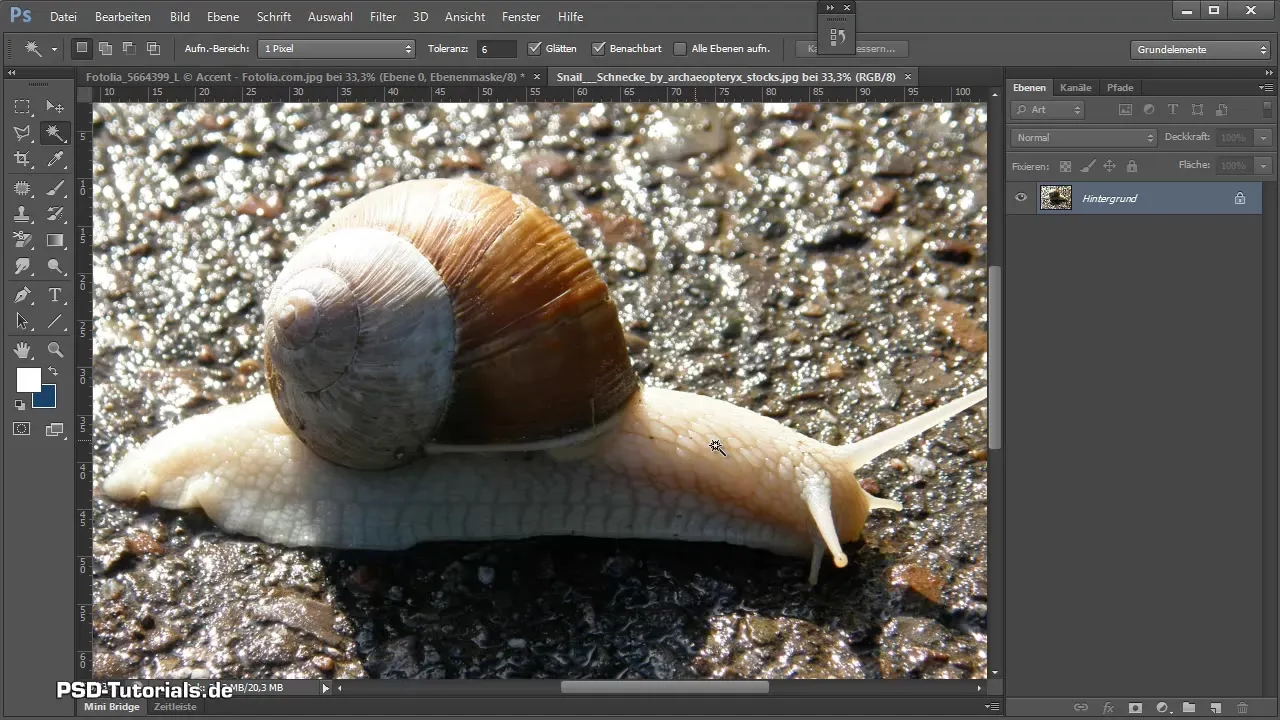Select the History Brush tool
Image resolution: width=1280 pixels, height=720 pixels.
pos(55,213)
